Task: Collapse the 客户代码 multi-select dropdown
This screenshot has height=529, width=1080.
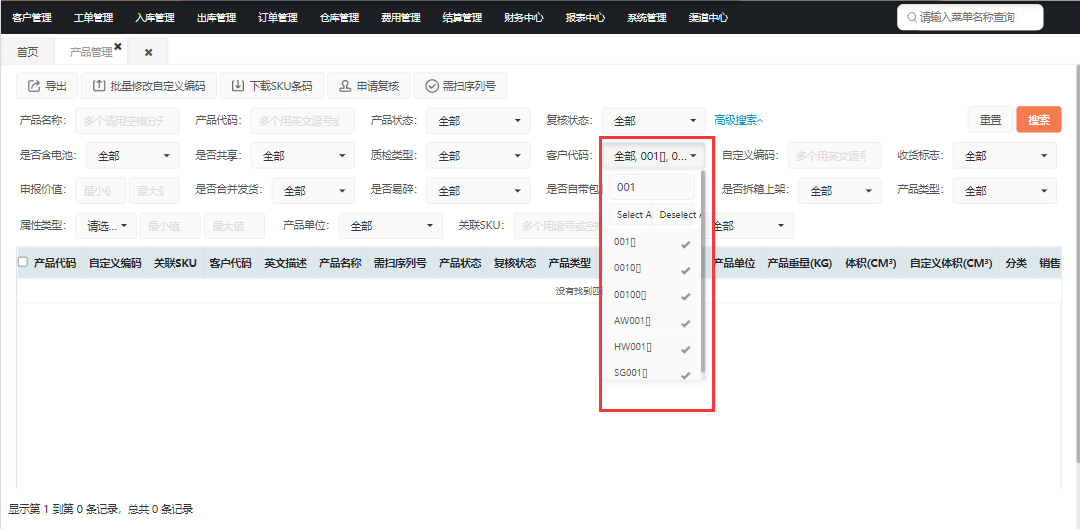Action: pos(656,156)
